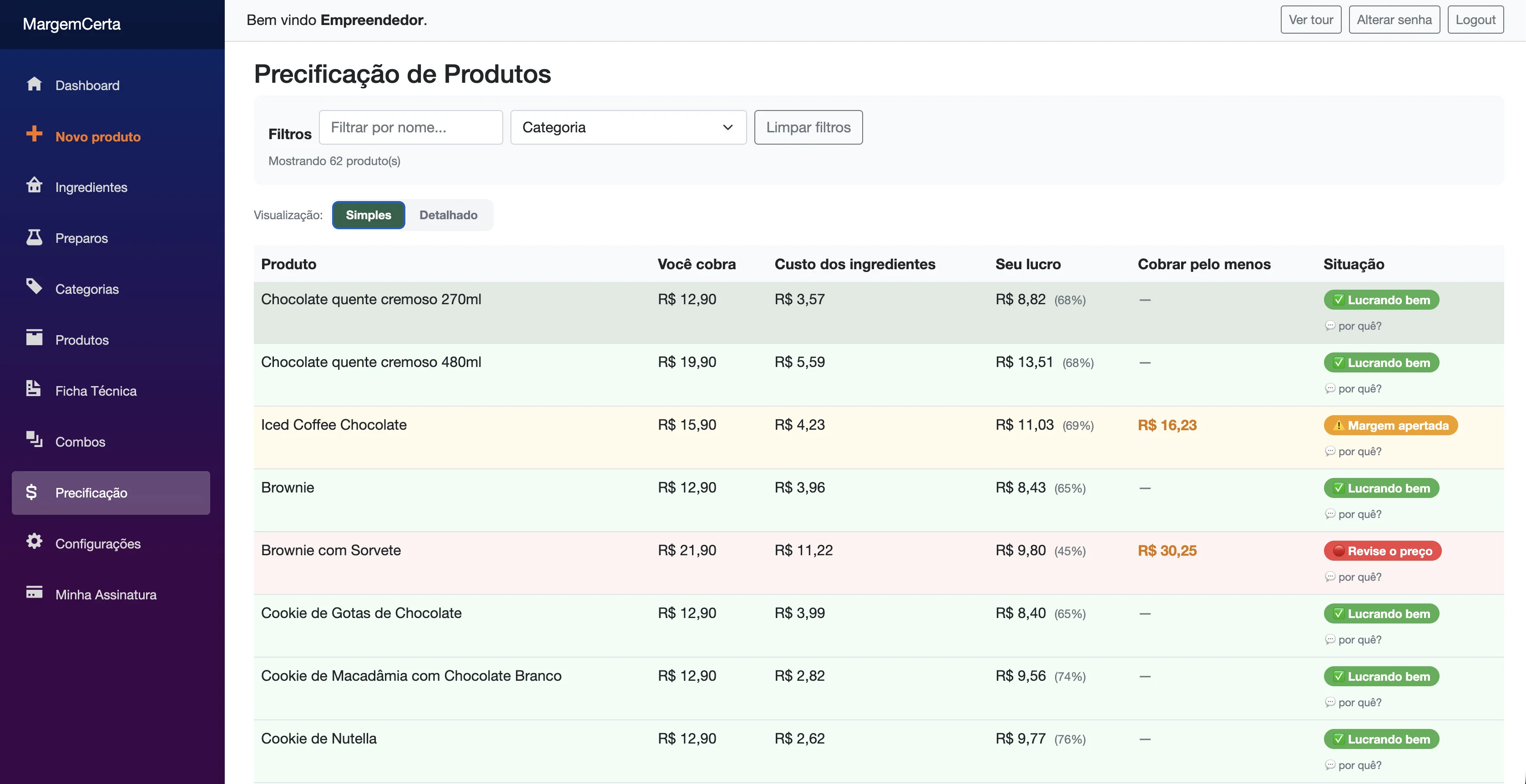Click the Situação column header
The height and width of the screenshot is (784, 1526).
point(1354,264)
